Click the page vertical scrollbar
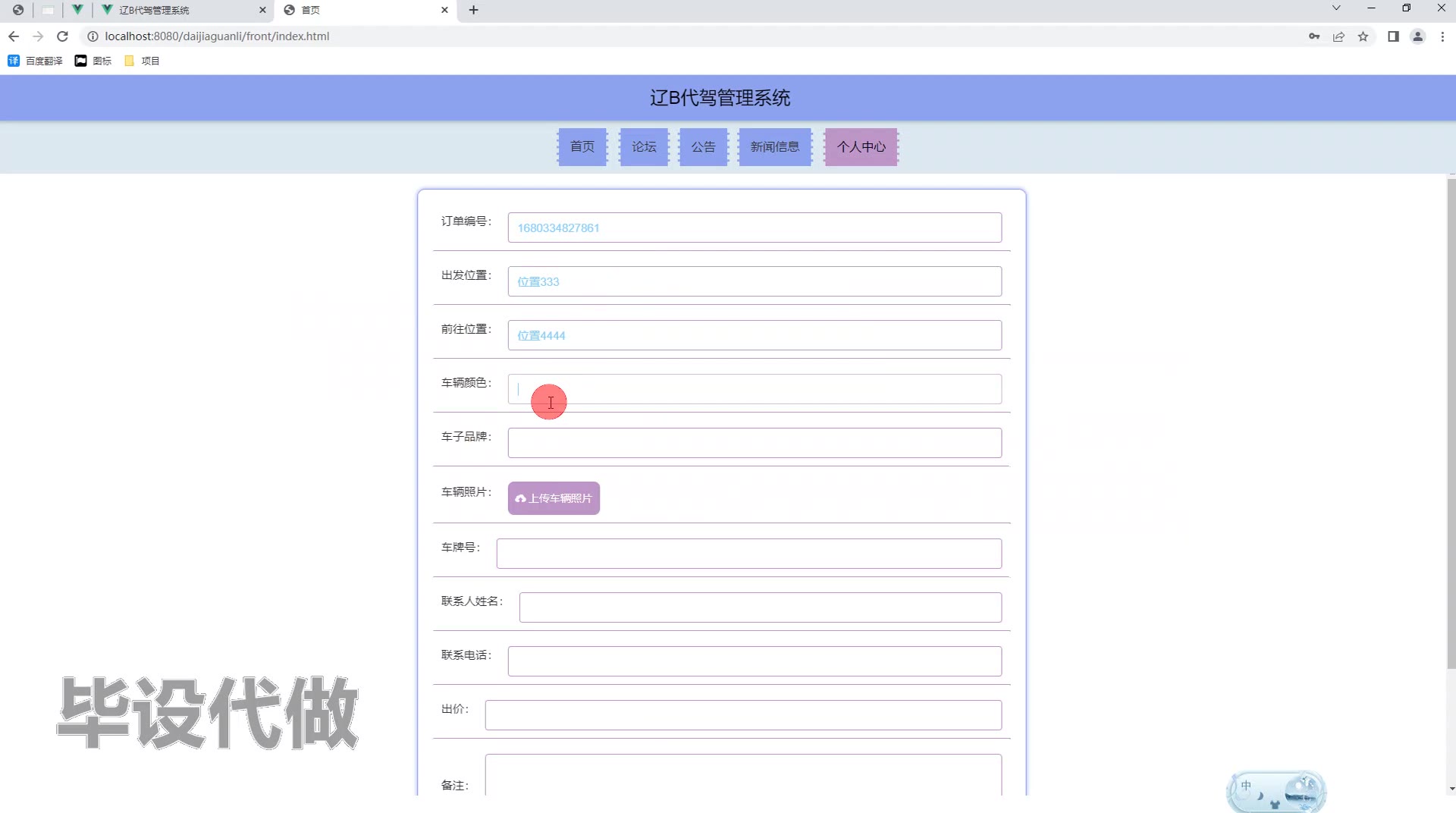Screen dimensions: 1456x813 pyautogui.click(x=1451, y=423)
